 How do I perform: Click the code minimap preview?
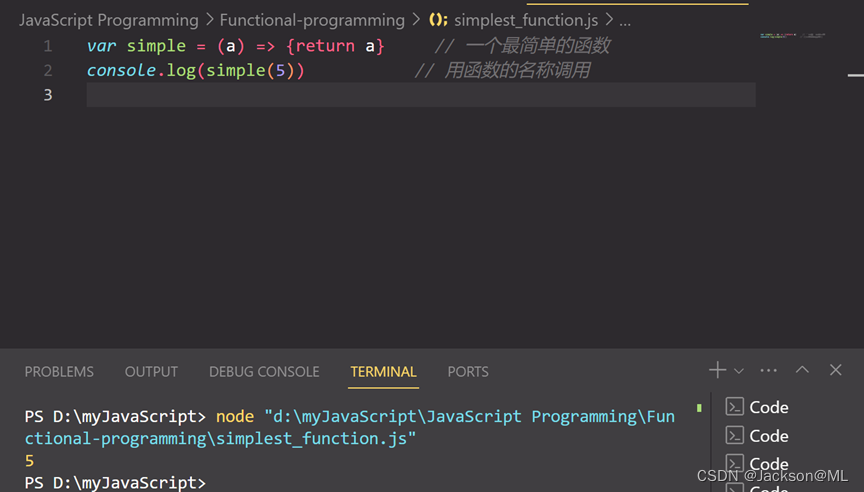click(792, 36)
